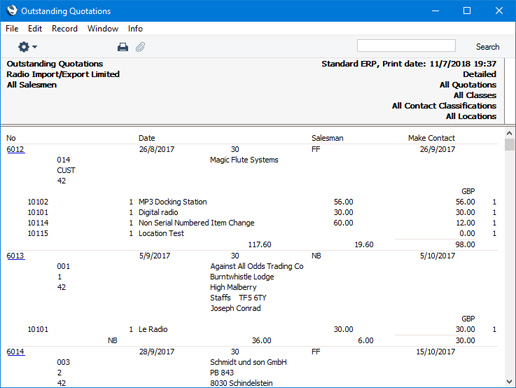This screenshot has height=388, width=516.
Task: Click the 'Make Contact' column header
Action: 431,138
